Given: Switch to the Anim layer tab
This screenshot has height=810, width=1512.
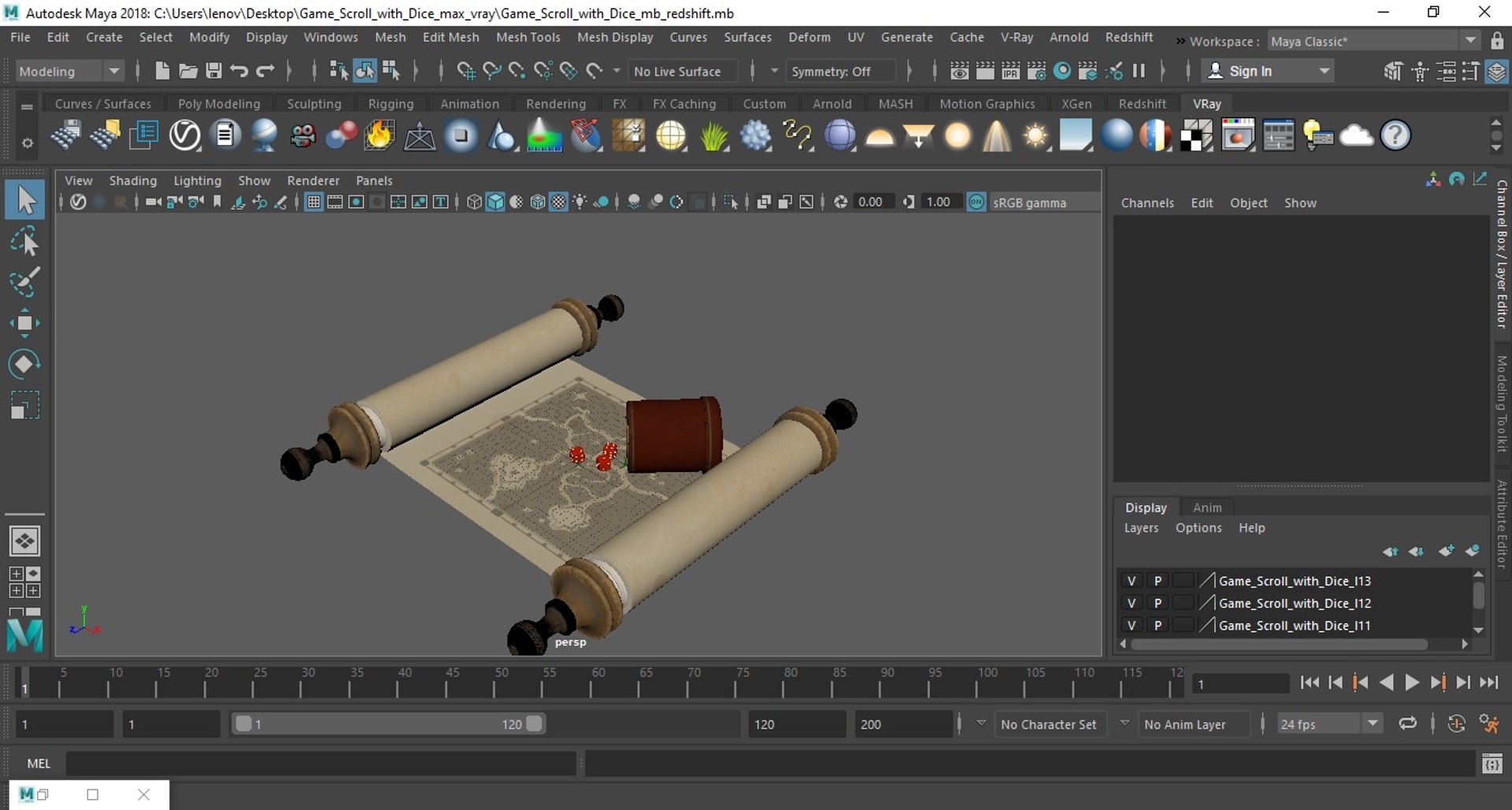Looking at the screenshot, I should pos(1206,507).
